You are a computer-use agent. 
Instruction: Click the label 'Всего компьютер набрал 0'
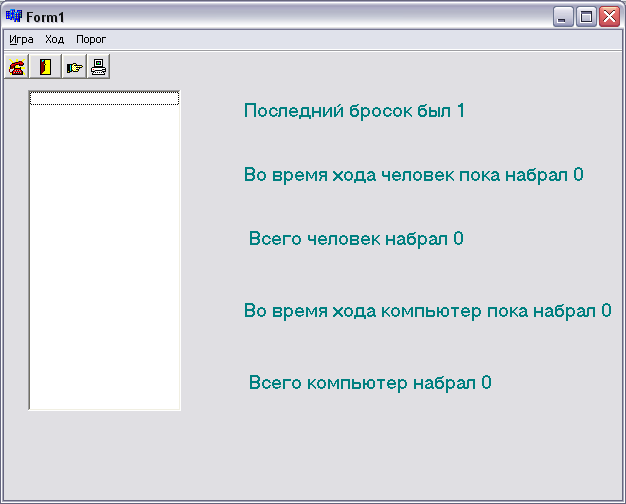pyautogui.click(x=370, y=383)
